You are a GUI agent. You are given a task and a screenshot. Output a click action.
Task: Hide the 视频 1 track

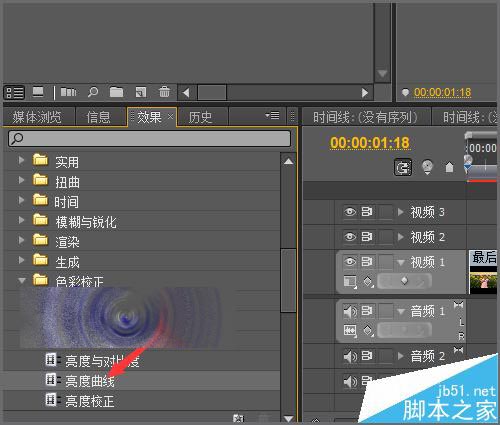(x=350, y=262)
